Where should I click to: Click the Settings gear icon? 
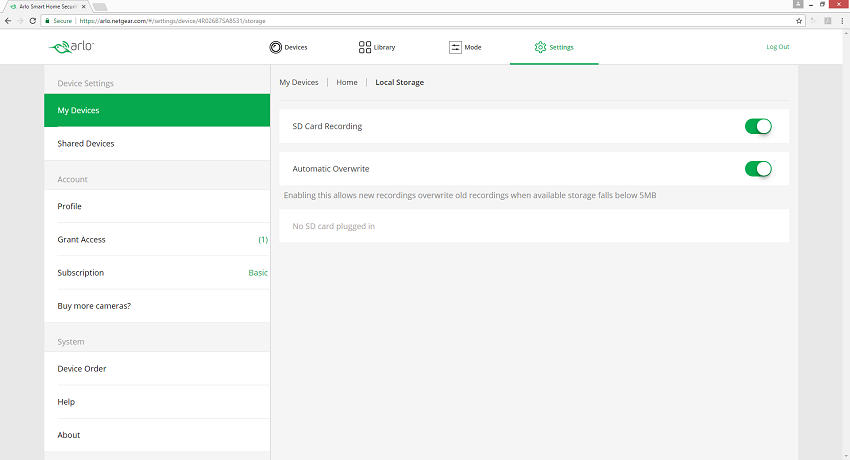tap(540, 47)
